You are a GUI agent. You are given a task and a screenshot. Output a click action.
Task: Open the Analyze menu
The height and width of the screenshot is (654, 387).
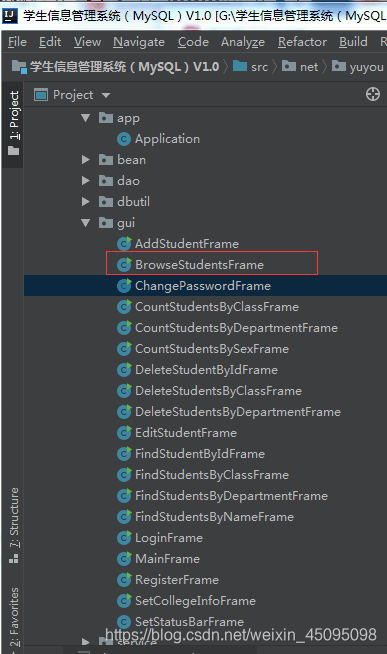243,42
